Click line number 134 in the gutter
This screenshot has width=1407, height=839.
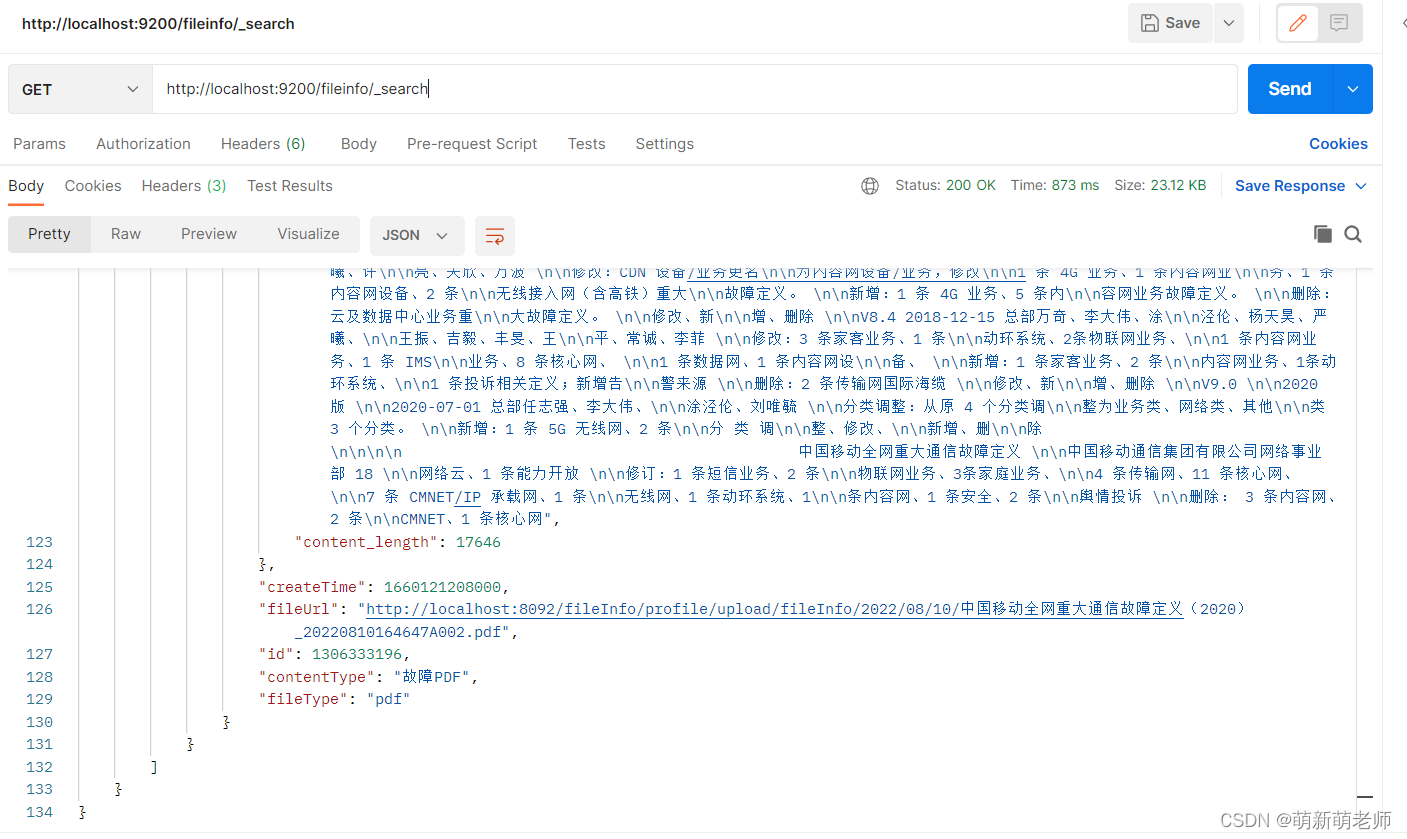click(40, 812)
